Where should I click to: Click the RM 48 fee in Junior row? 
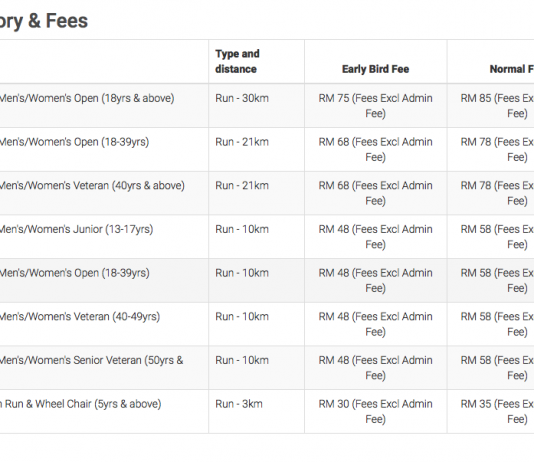point(375,237)
